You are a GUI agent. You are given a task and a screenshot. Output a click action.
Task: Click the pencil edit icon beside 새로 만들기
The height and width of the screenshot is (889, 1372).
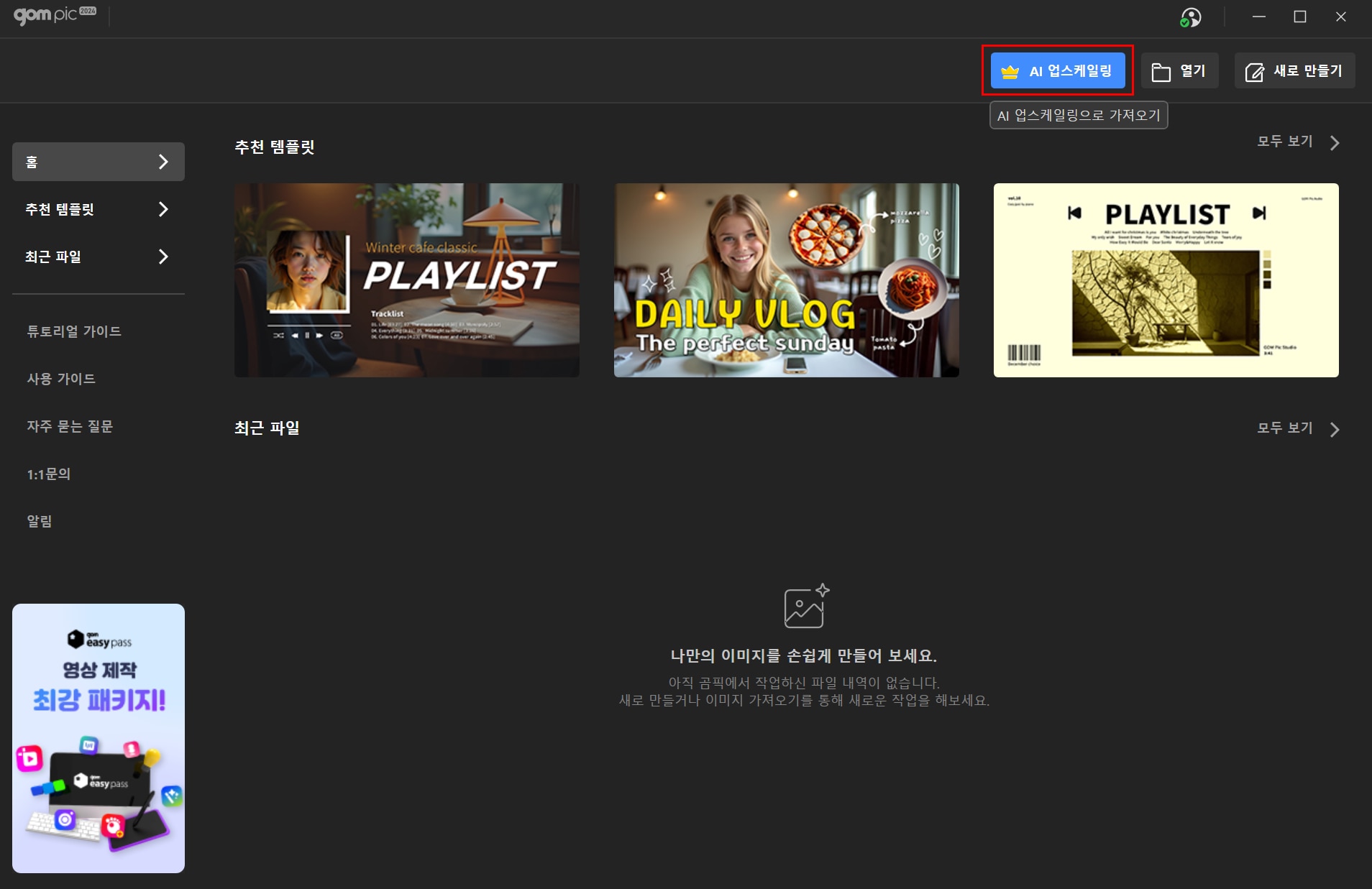(x=1254, y=72)
